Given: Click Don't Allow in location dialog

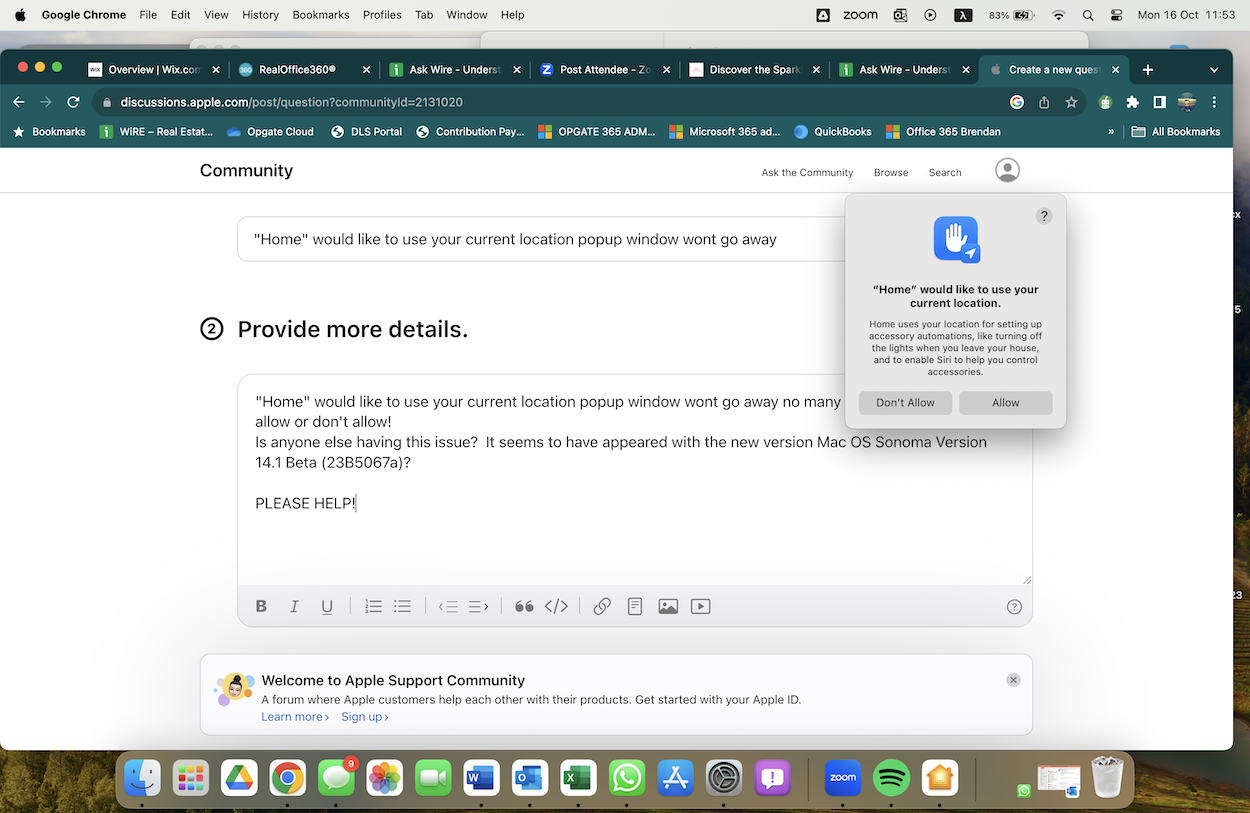Looking at the screenshot, I should pyautogui.click(x=905, y=403).
